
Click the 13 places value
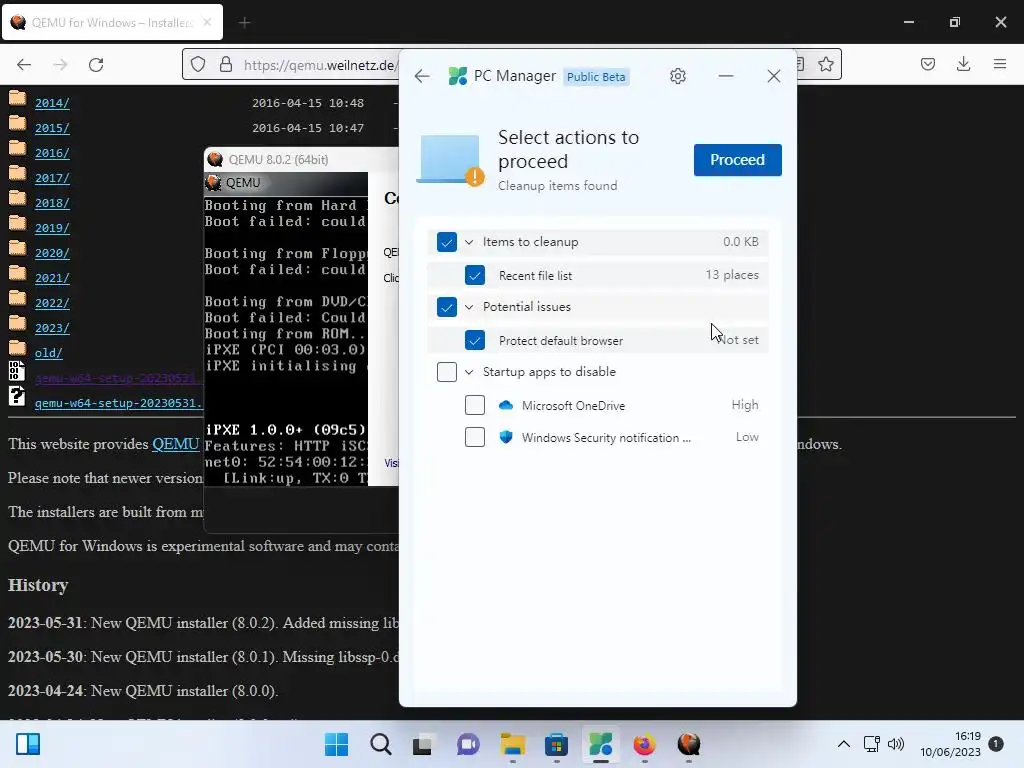(732, 275)
